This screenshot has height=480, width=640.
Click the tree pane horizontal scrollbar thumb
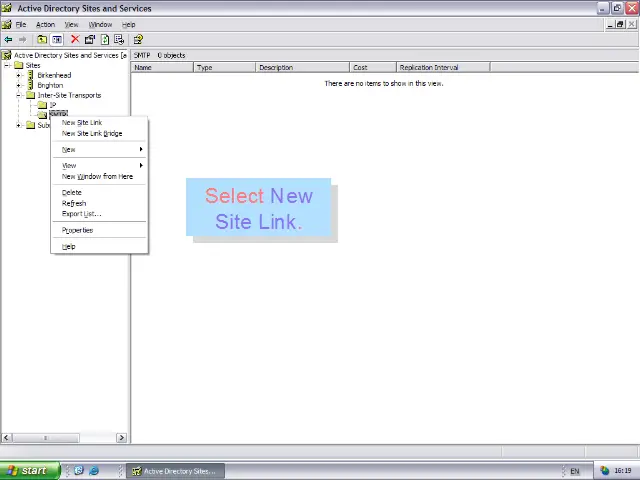click(46, 438)
